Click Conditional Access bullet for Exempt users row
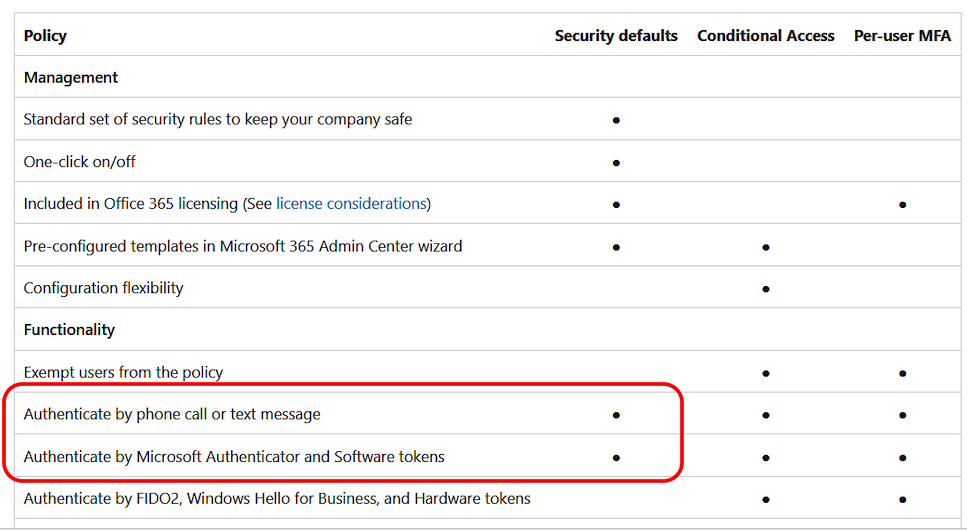The image size is (967, 530). (x=765, y=373)
